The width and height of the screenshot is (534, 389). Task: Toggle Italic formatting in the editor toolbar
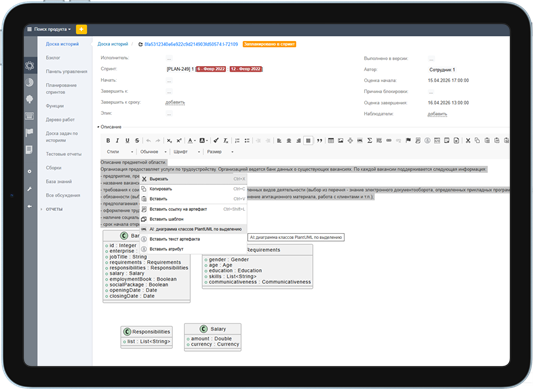[117, 140]
